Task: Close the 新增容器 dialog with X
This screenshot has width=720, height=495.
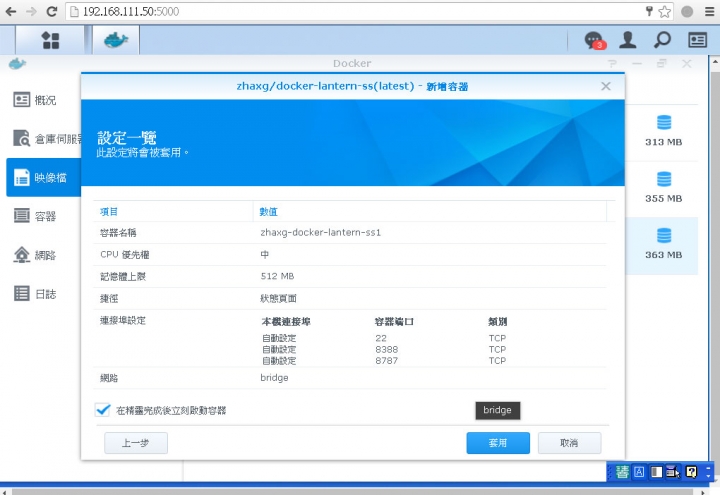Action: click(x=606, y=86)
